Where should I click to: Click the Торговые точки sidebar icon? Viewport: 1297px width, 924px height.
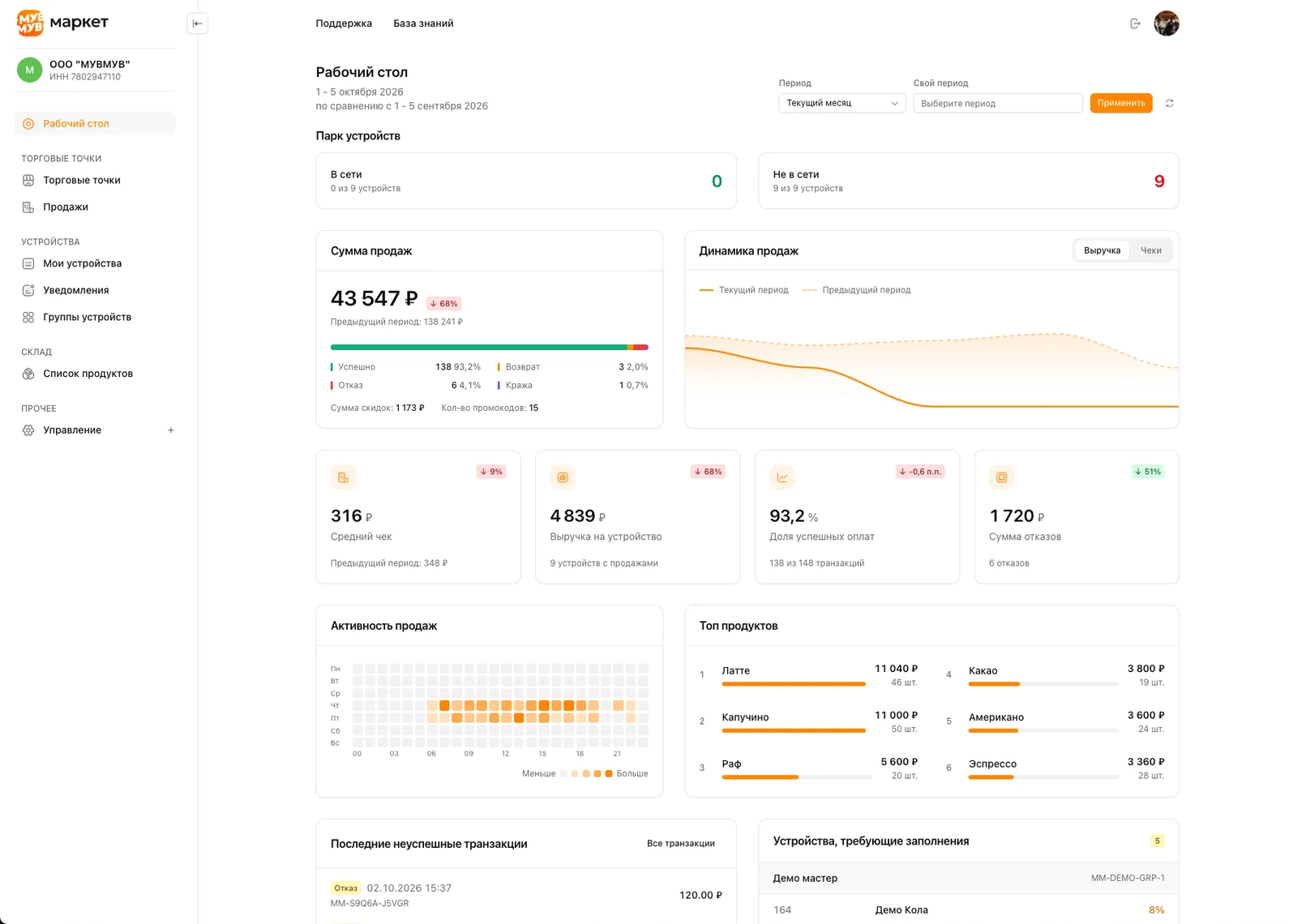click(28, 180)
